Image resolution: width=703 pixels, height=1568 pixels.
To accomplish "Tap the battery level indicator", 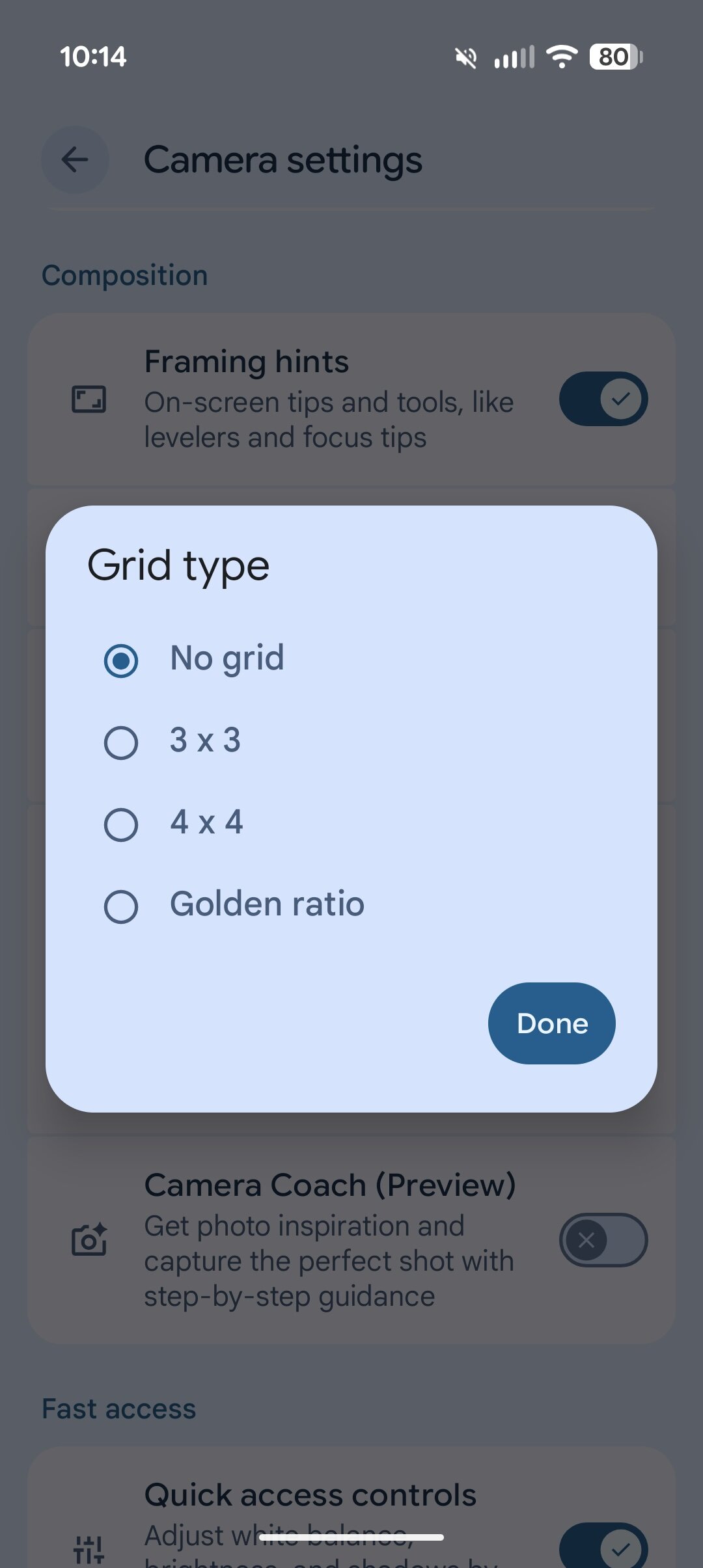I will pos(615,57).
